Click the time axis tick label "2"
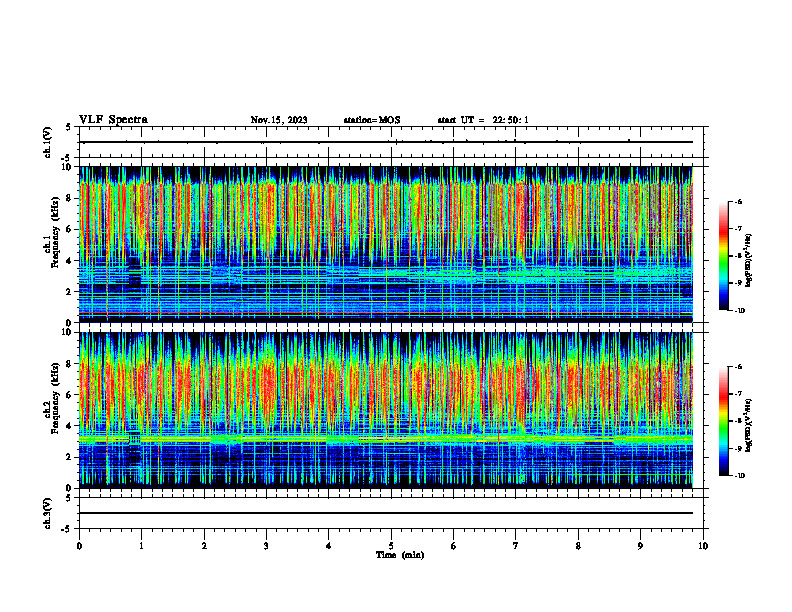This screenshot has height=612, width=792. click(204, 546)
